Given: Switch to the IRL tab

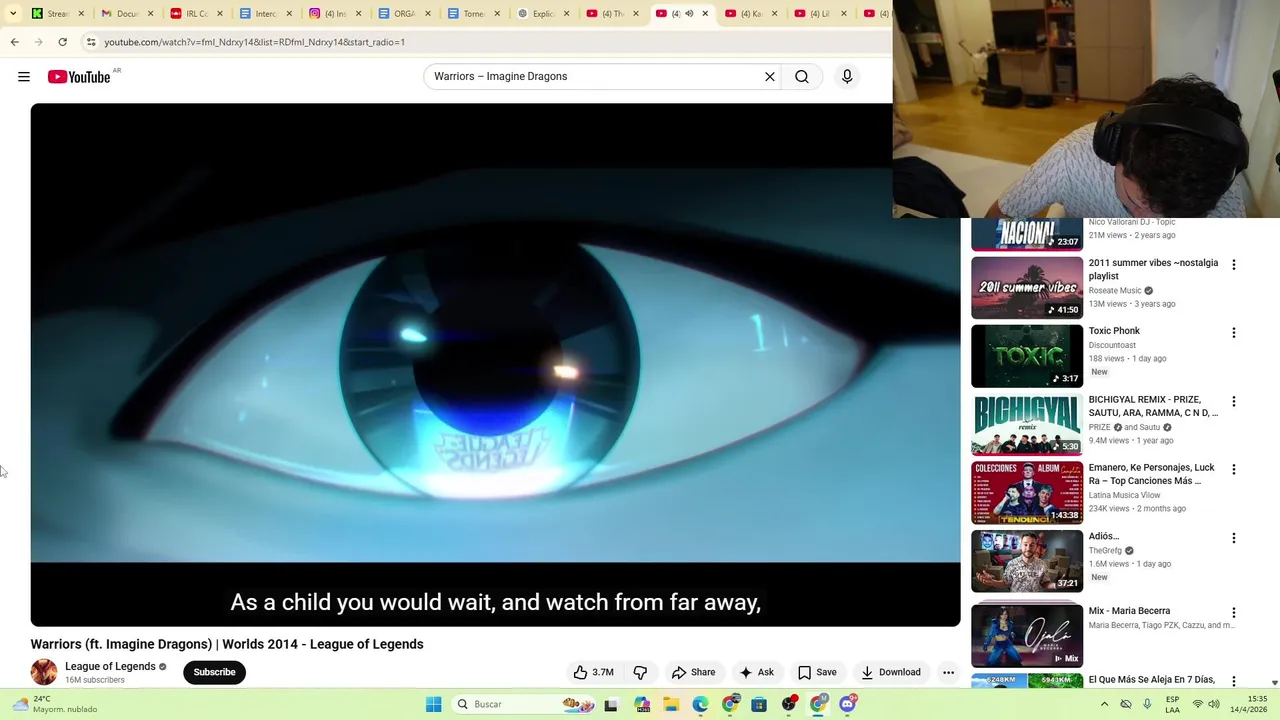Looking at the screenshot, I should click(192, 14).
